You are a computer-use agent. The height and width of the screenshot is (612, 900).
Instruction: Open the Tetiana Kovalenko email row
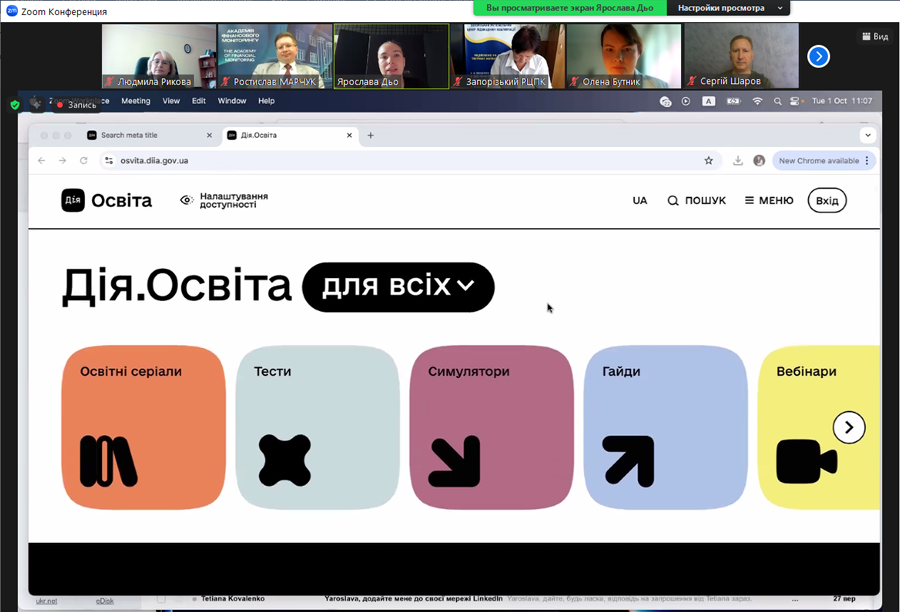(x=505, y=599)
